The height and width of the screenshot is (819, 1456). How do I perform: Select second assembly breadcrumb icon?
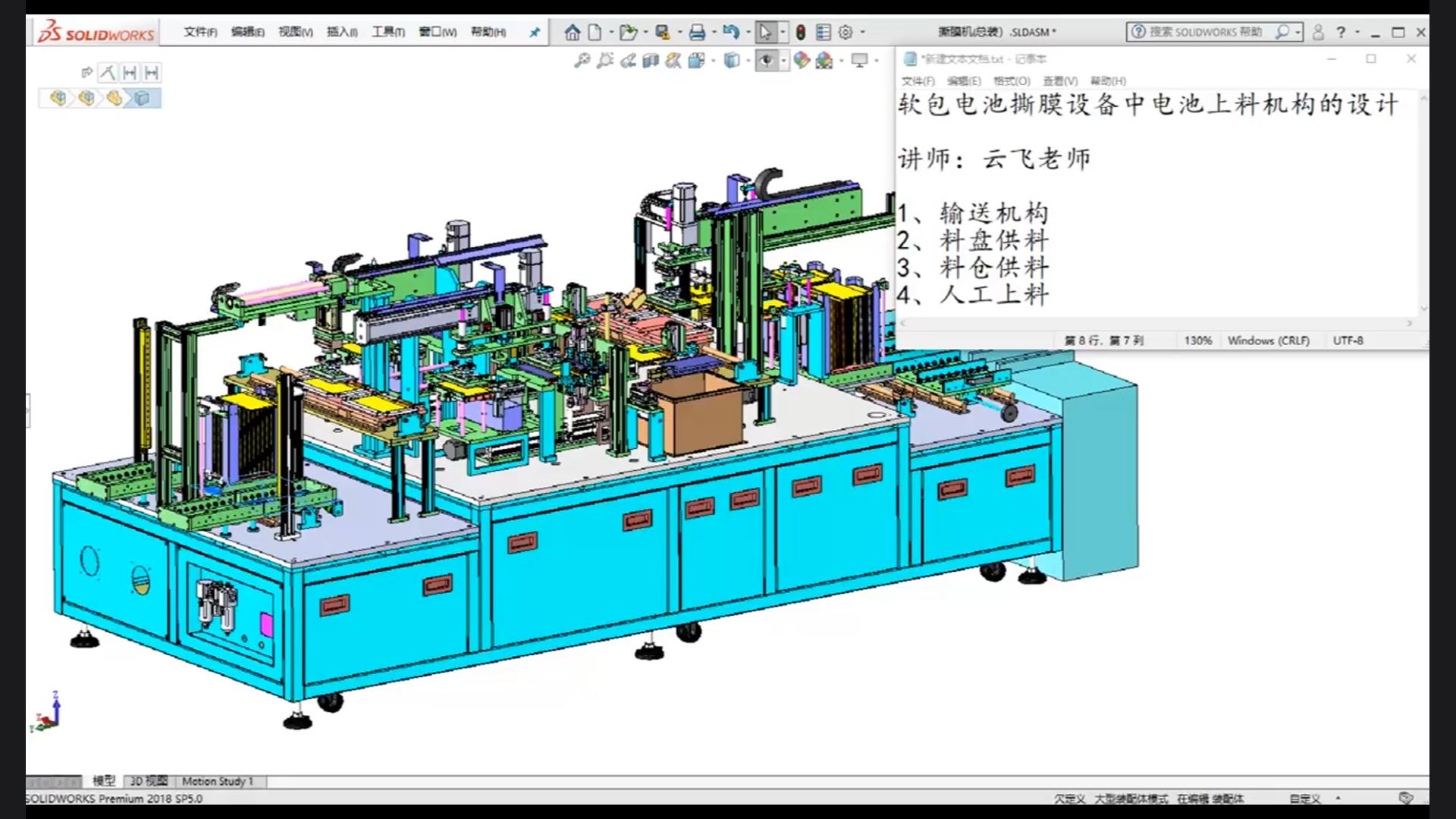pos(86,98)
